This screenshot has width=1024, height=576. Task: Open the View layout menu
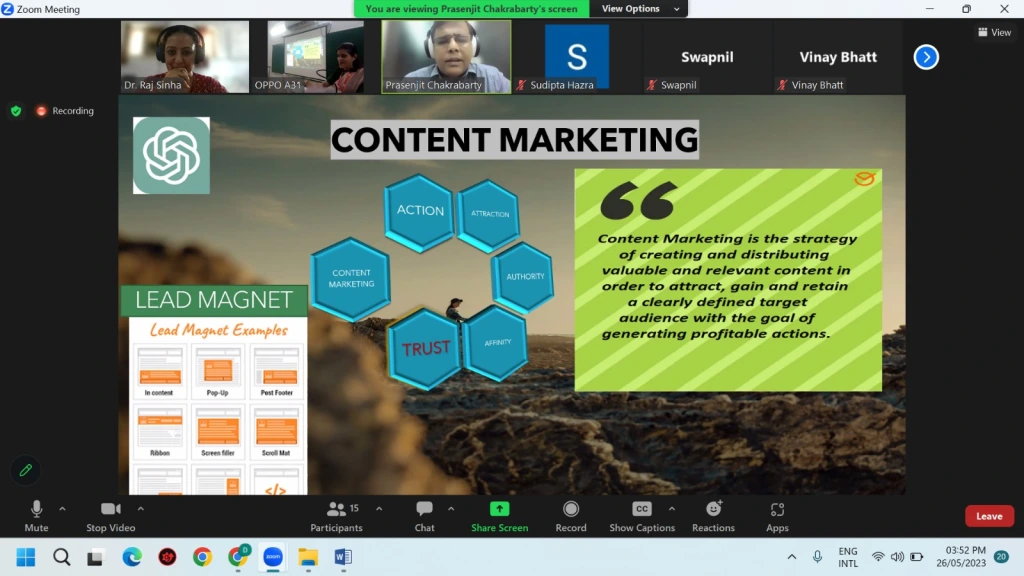(994, 32)
